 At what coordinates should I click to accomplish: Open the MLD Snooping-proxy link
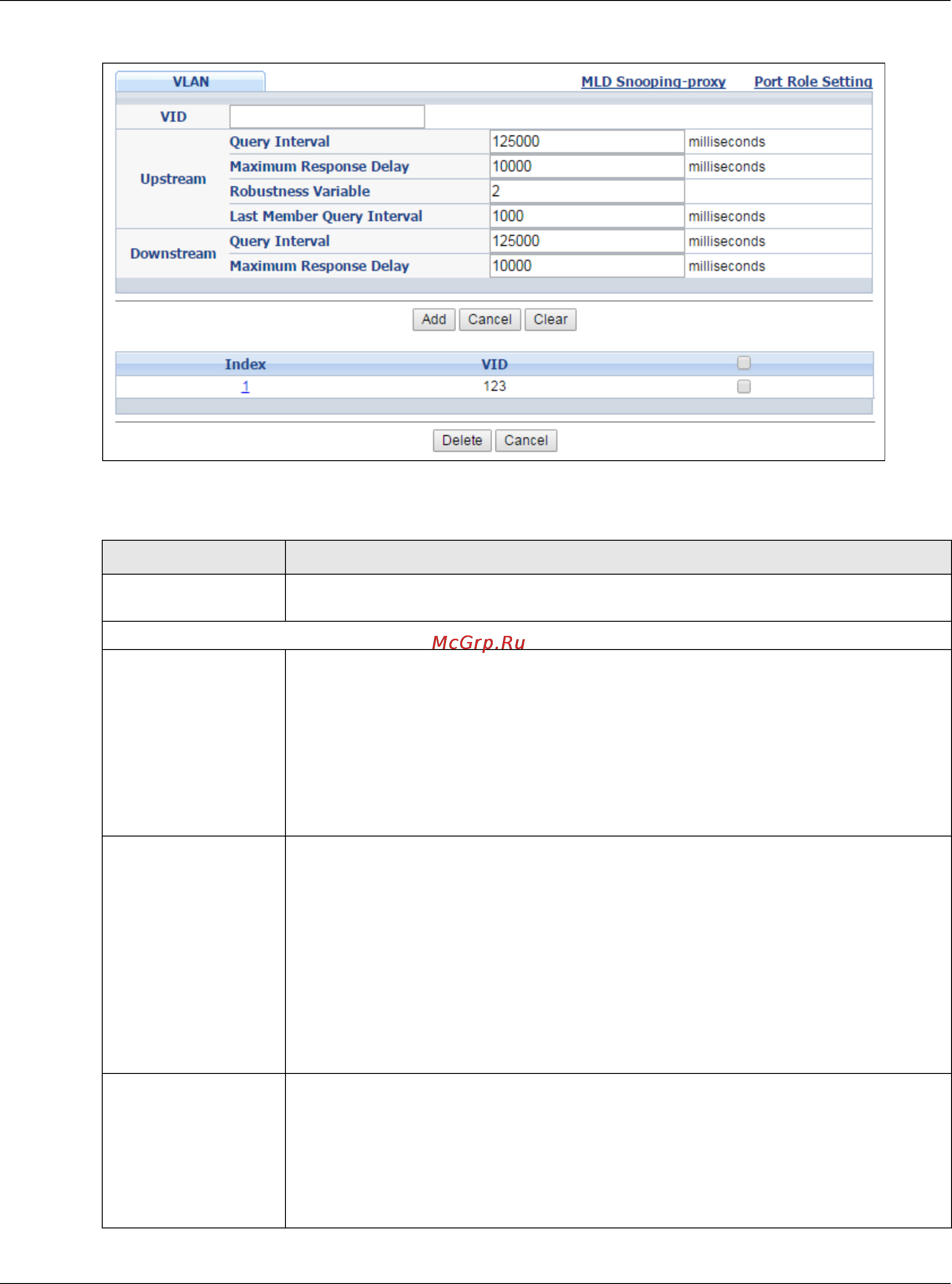pos(653,82)
